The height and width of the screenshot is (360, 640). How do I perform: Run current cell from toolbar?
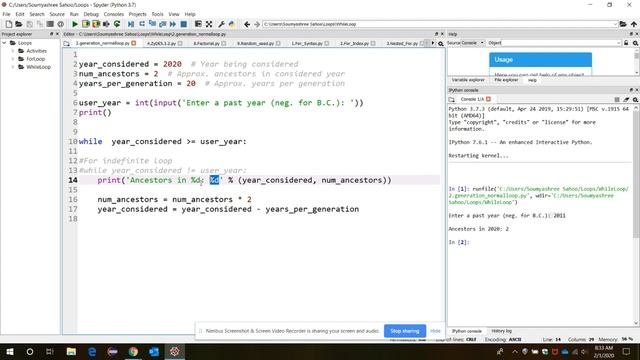86,24
